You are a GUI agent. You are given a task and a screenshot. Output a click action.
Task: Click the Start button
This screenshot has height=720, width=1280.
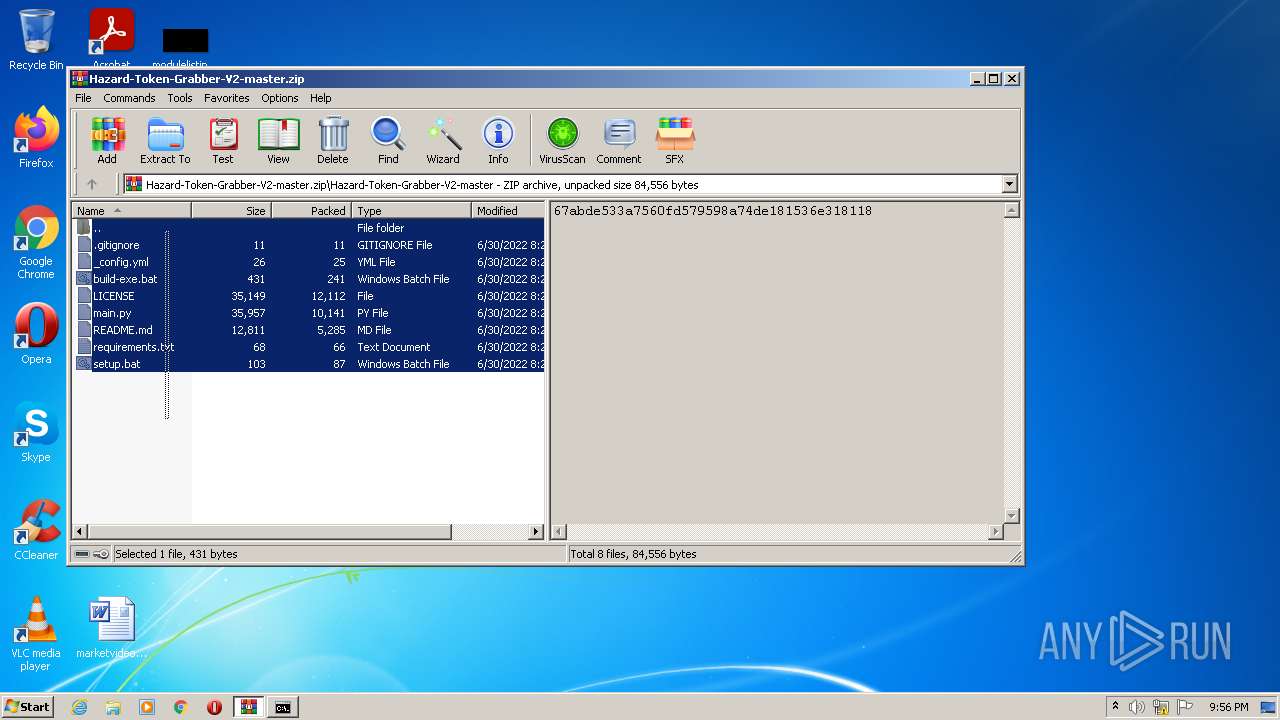pyautogui.click(x=28, y=706)
